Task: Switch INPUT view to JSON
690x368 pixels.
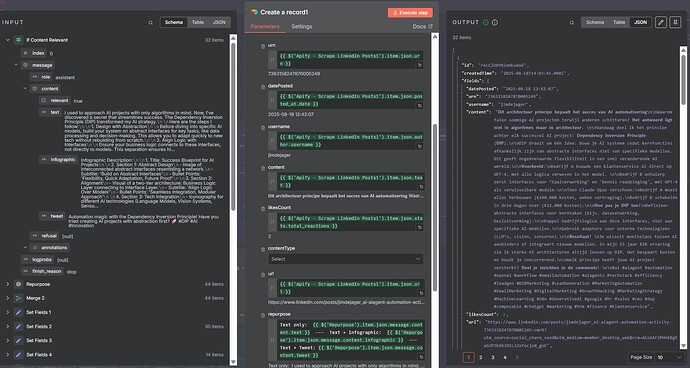Action: [219, 22]
